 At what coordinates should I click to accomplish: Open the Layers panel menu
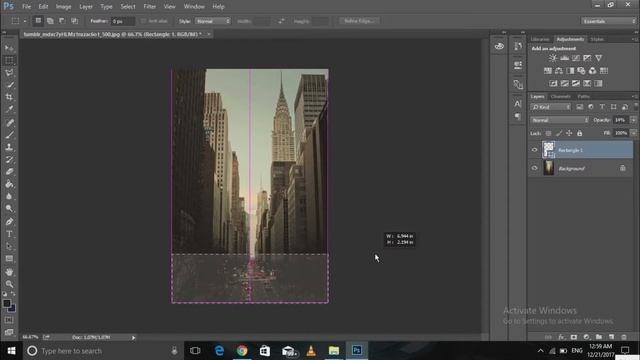coord(634,97)
